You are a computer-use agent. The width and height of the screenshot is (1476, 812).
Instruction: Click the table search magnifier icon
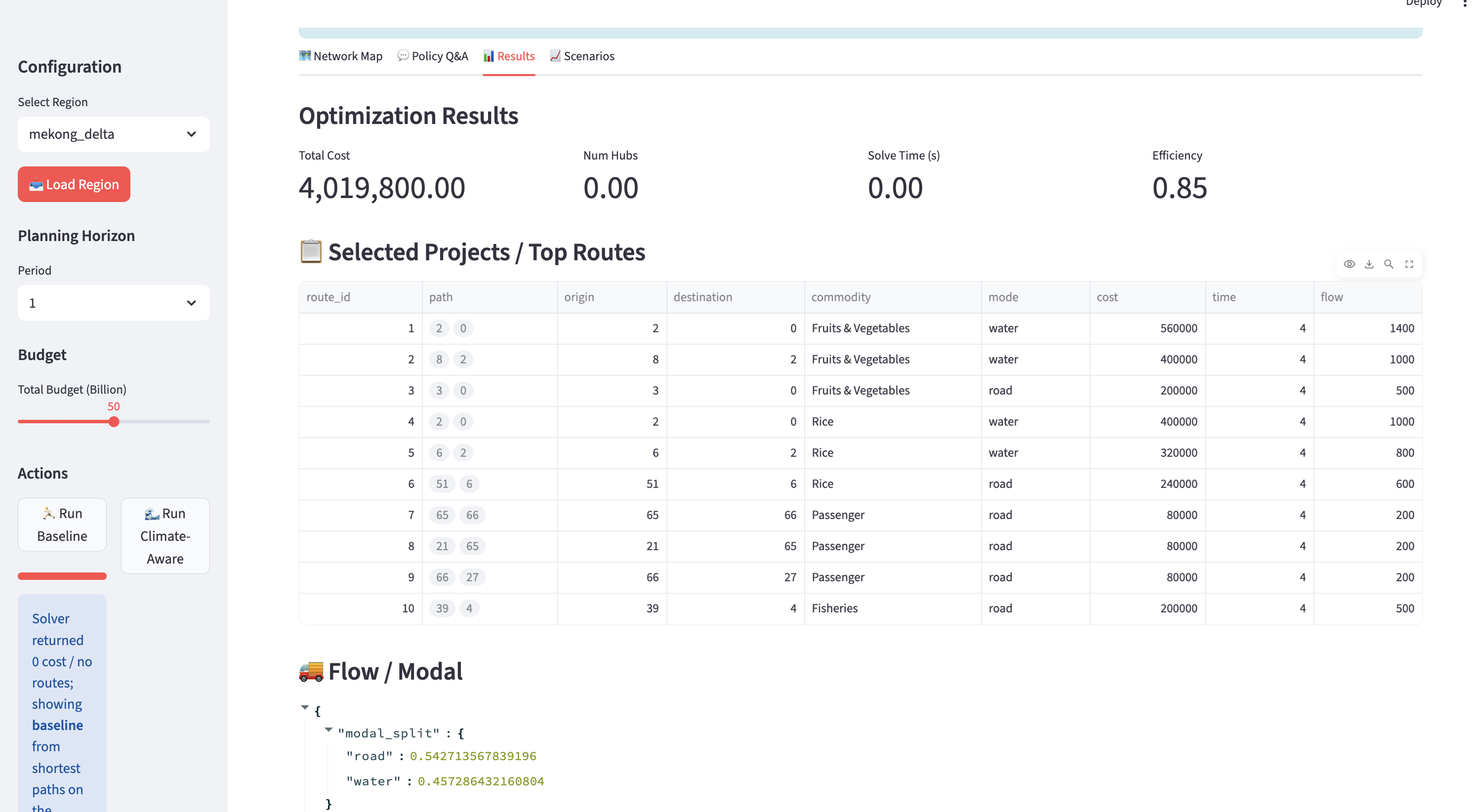click(1389, 264)
